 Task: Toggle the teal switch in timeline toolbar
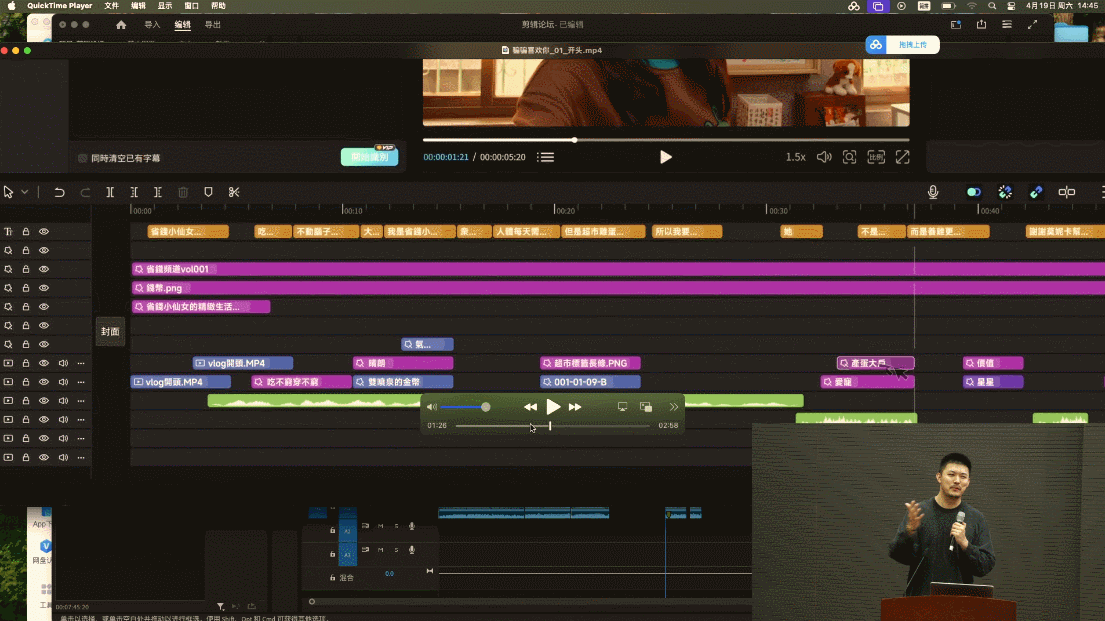tap(973, 192)
